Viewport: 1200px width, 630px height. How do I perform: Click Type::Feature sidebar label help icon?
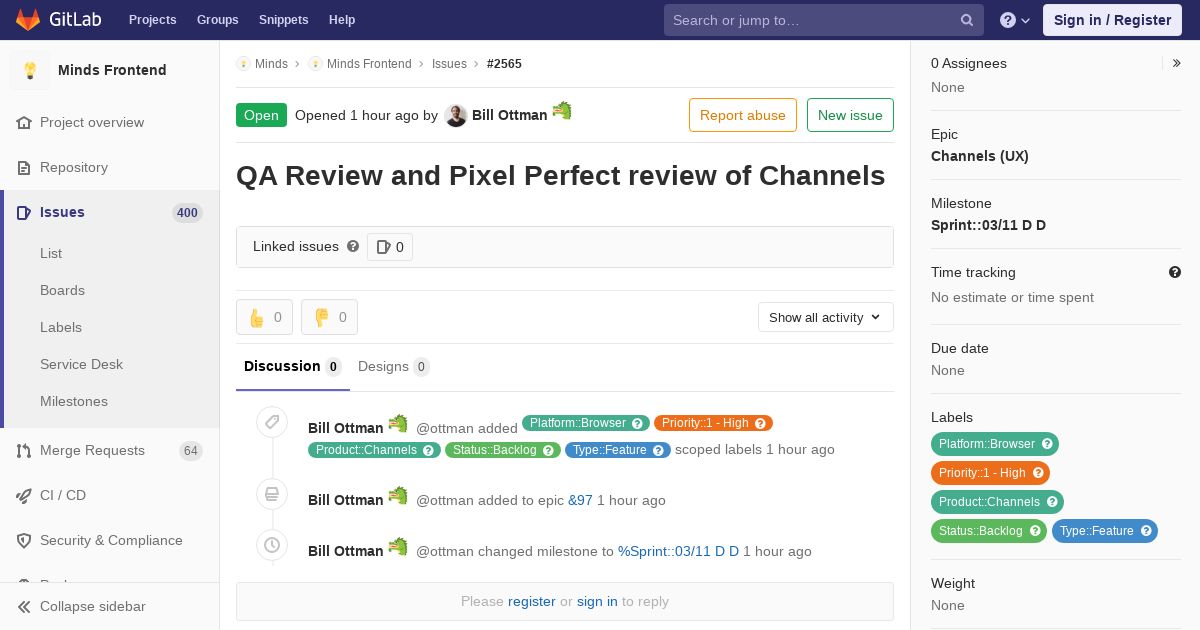(x=1146, y=531)
